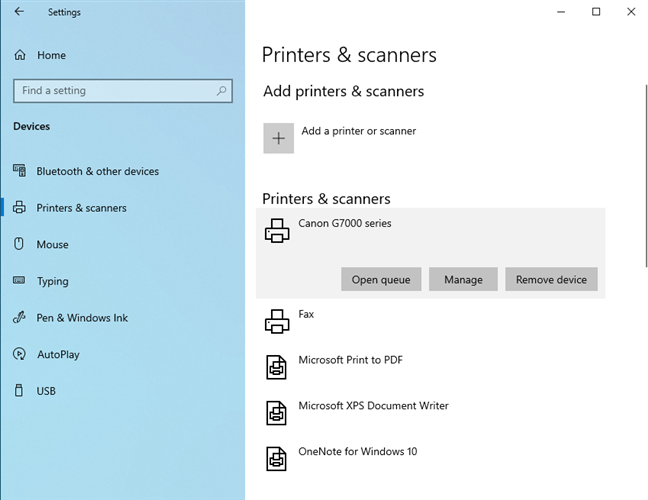The height and width of the screenshot is (500, 648).
Task: Click the back arrow in Settings
Action: tap(19, 12)
